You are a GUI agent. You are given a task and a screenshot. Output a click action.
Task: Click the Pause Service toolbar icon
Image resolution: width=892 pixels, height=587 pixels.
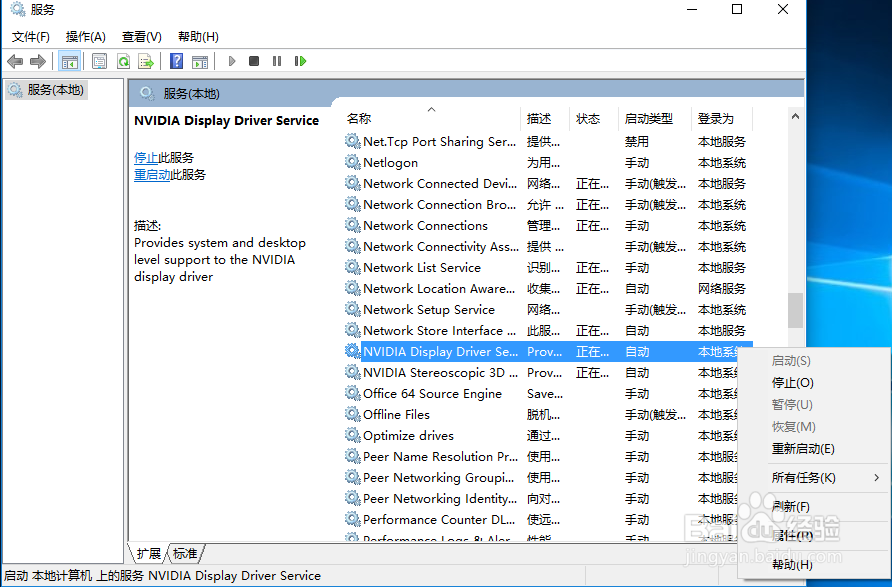tap(276, 61)
